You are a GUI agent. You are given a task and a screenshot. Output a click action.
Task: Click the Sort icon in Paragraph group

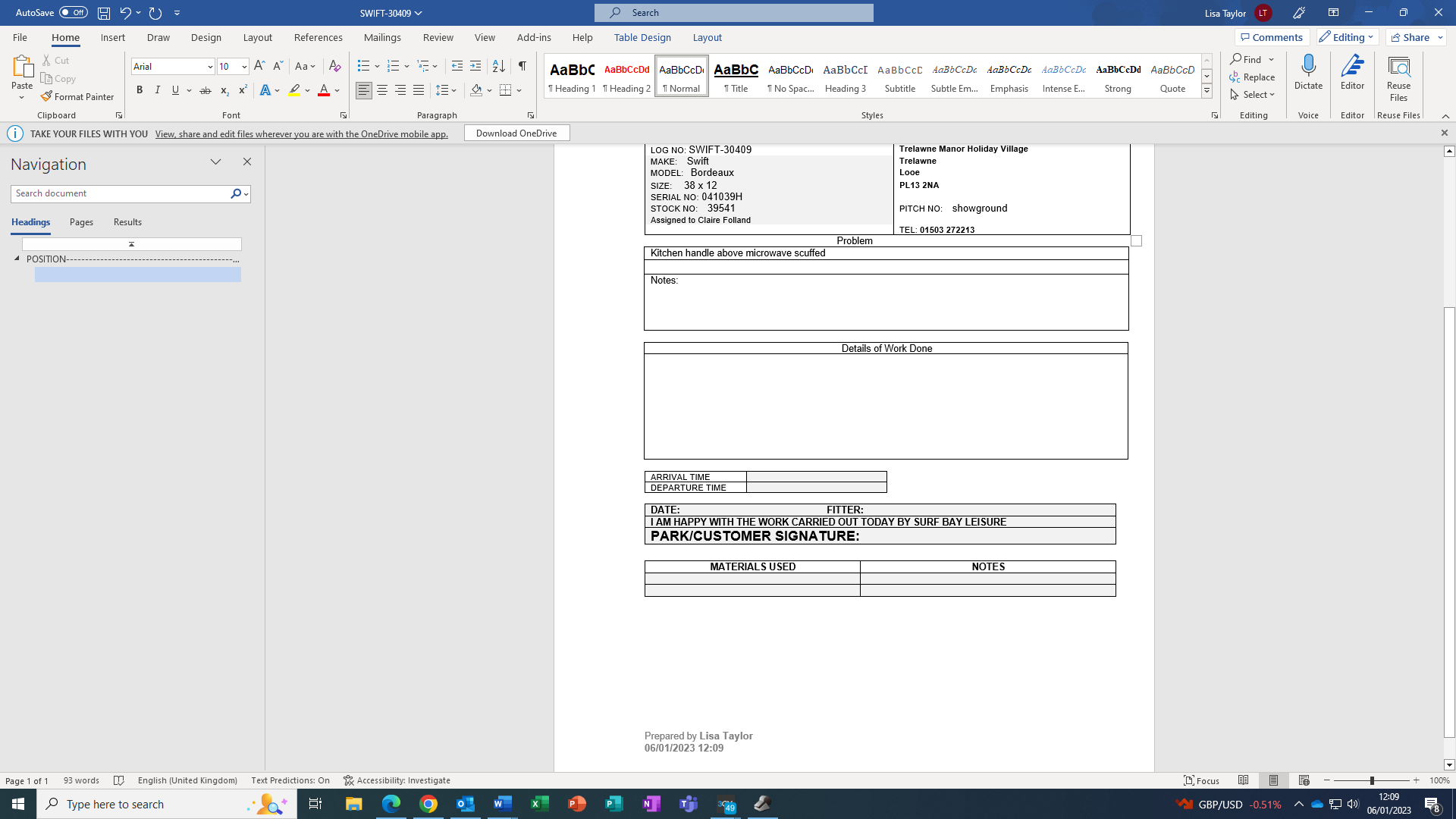pyautogui.click(x=498, y=66)
